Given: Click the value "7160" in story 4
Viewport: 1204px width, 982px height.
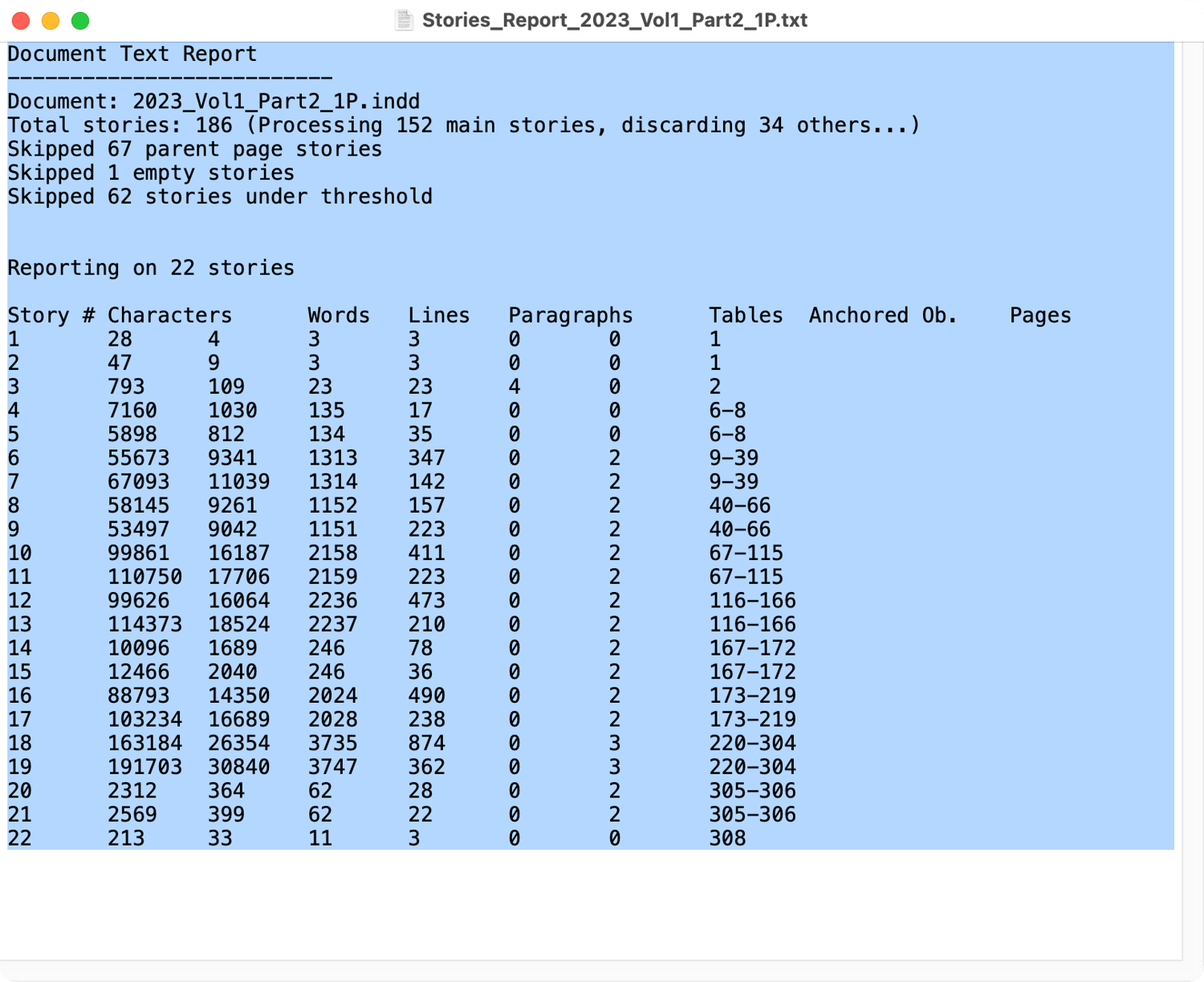Looking at the screenshot, I should tap(132, 411).
